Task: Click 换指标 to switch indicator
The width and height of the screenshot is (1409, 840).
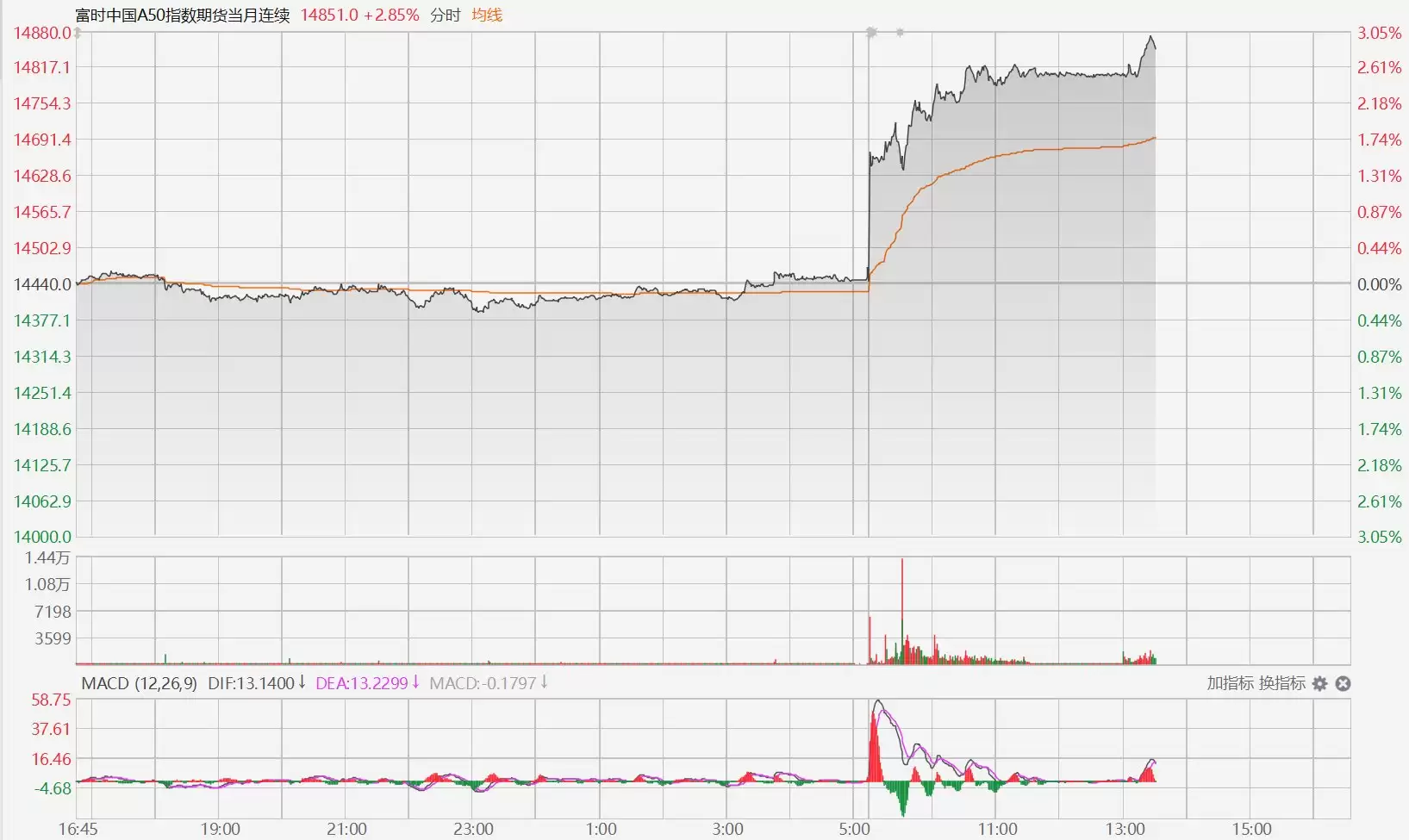Action: (1281, 684)
